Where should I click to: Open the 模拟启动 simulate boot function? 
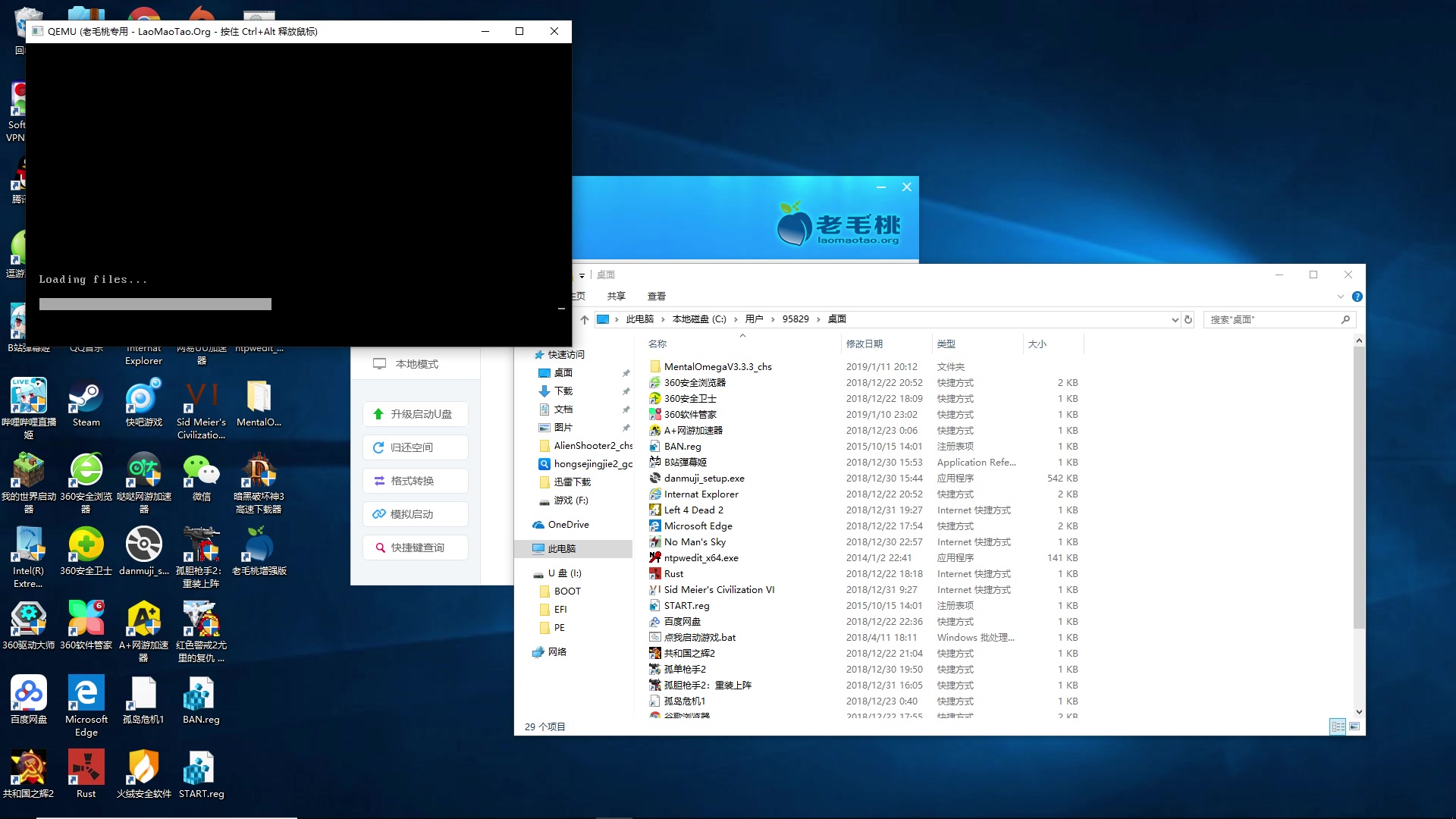(x=415, y=513)
